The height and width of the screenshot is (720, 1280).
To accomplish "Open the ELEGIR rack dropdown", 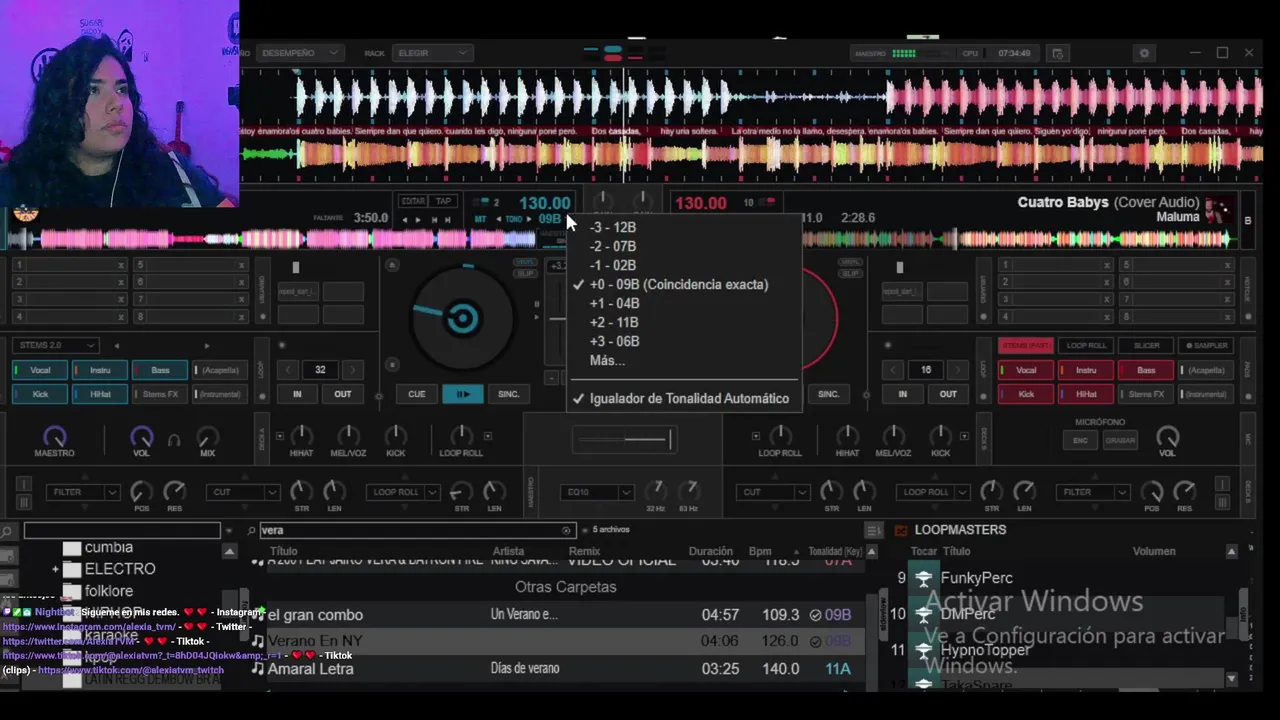I will point(431,53).
